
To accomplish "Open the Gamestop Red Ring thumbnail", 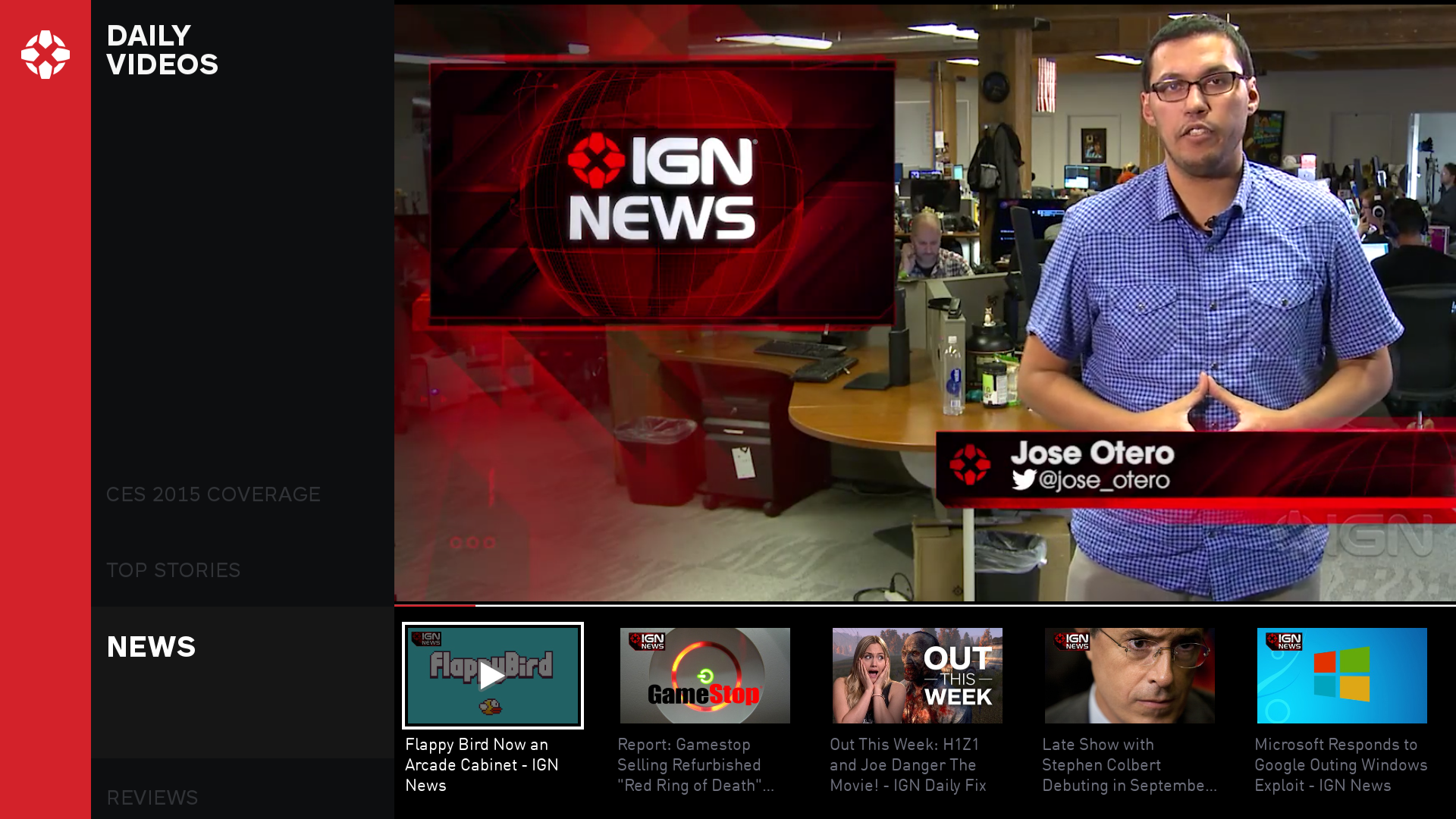I will (x=704, y=675).
